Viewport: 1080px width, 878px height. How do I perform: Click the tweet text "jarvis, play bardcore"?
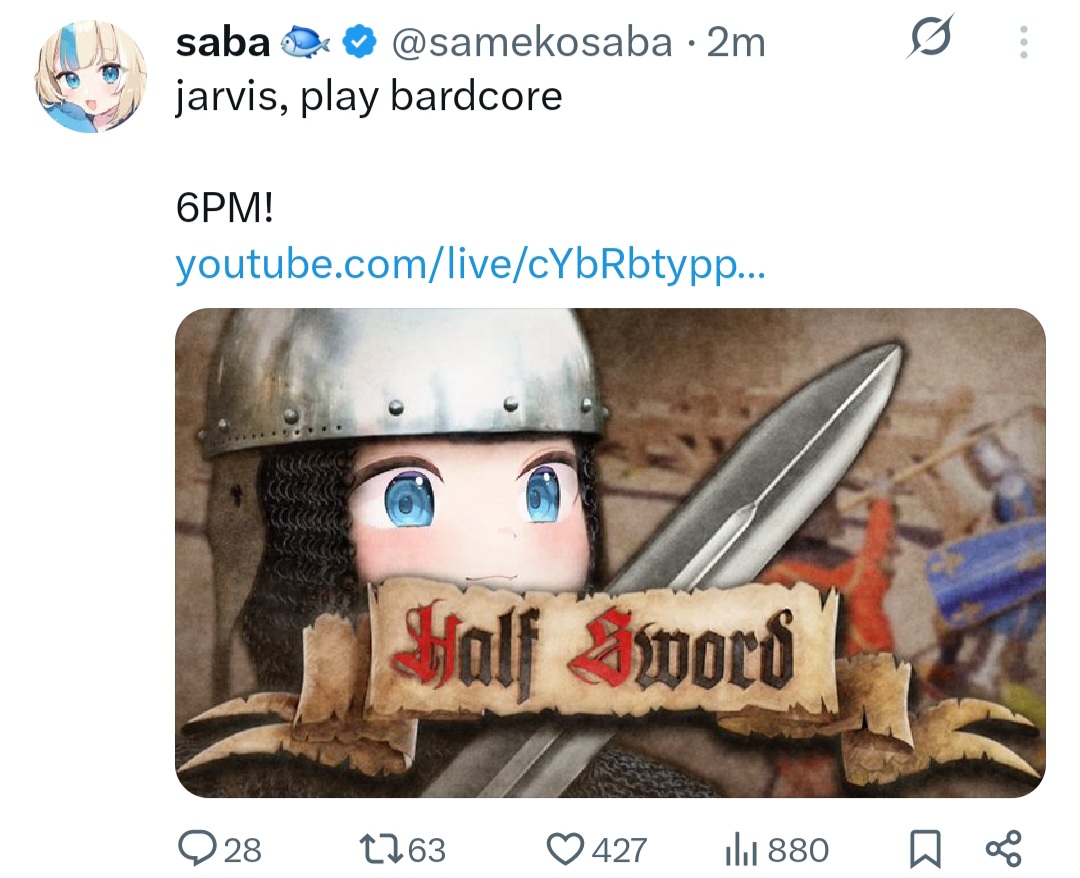tap(368, 96)
